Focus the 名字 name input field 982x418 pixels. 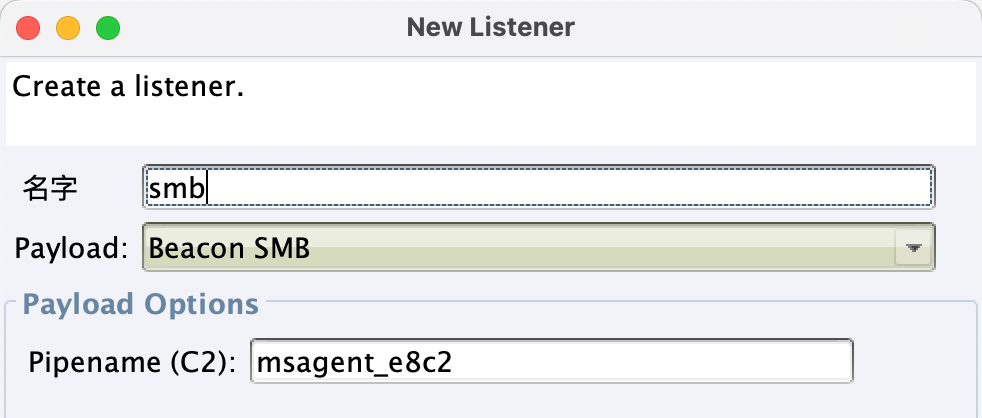(x=539, y=186)
